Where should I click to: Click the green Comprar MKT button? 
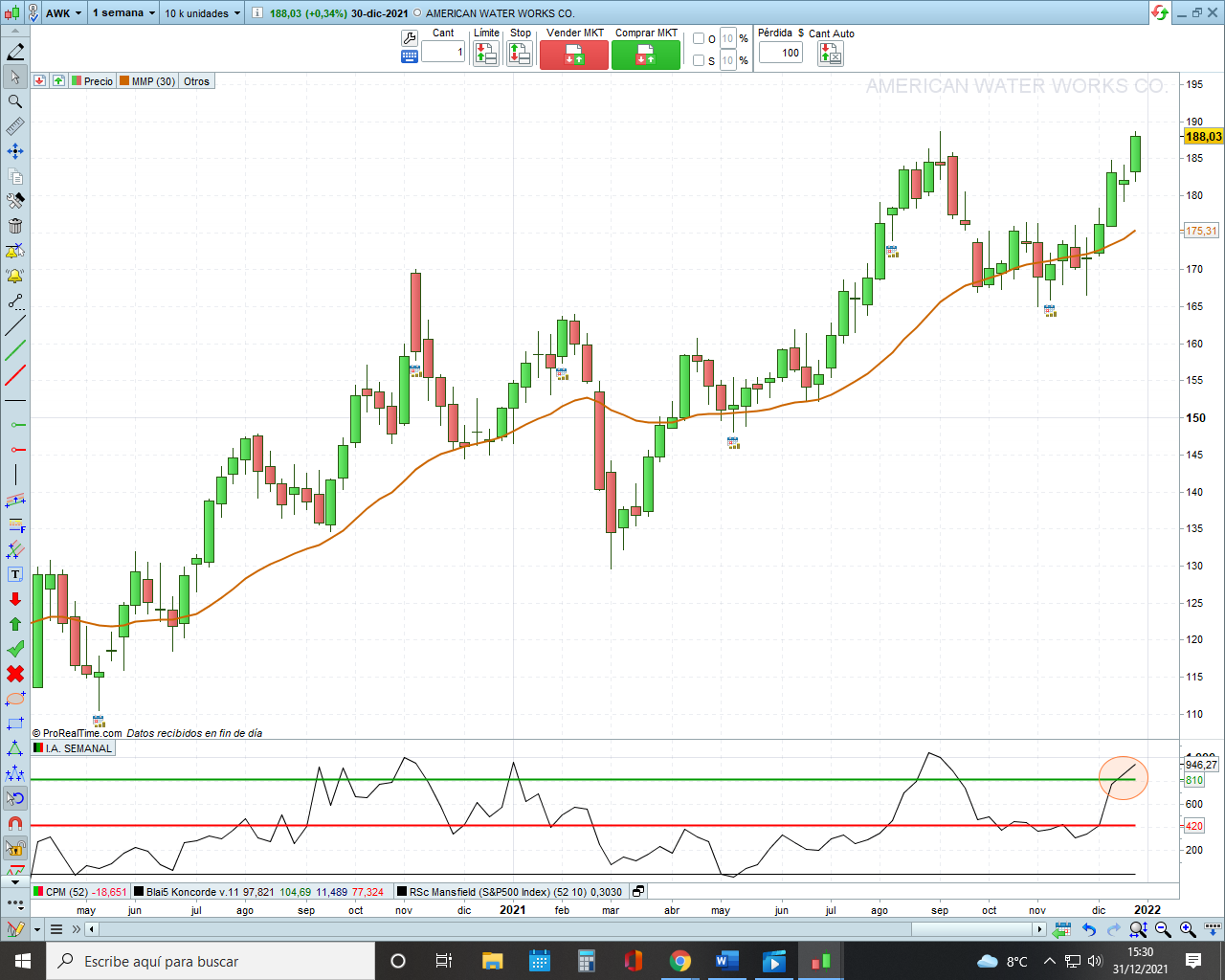point(646,55)
